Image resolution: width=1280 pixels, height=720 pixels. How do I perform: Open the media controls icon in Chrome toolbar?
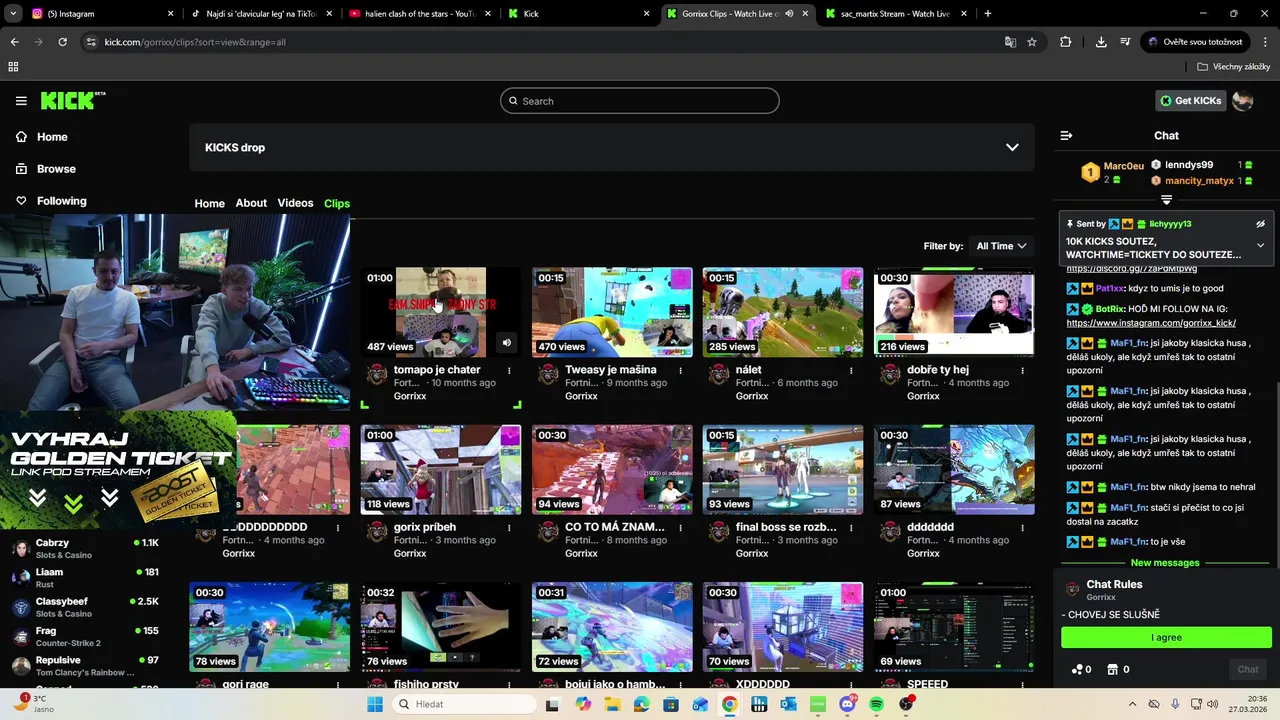[1125, 42]
